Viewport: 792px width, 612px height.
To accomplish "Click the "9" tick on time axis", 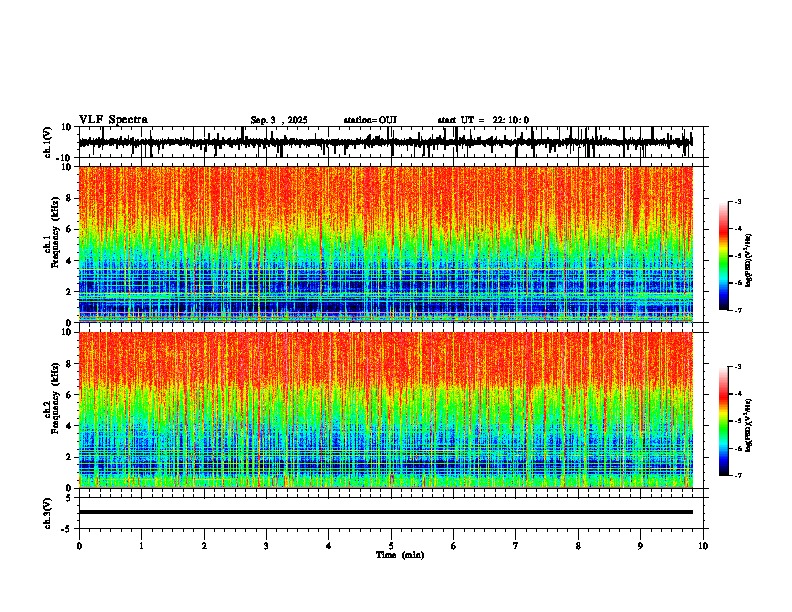I will (640, 546).
